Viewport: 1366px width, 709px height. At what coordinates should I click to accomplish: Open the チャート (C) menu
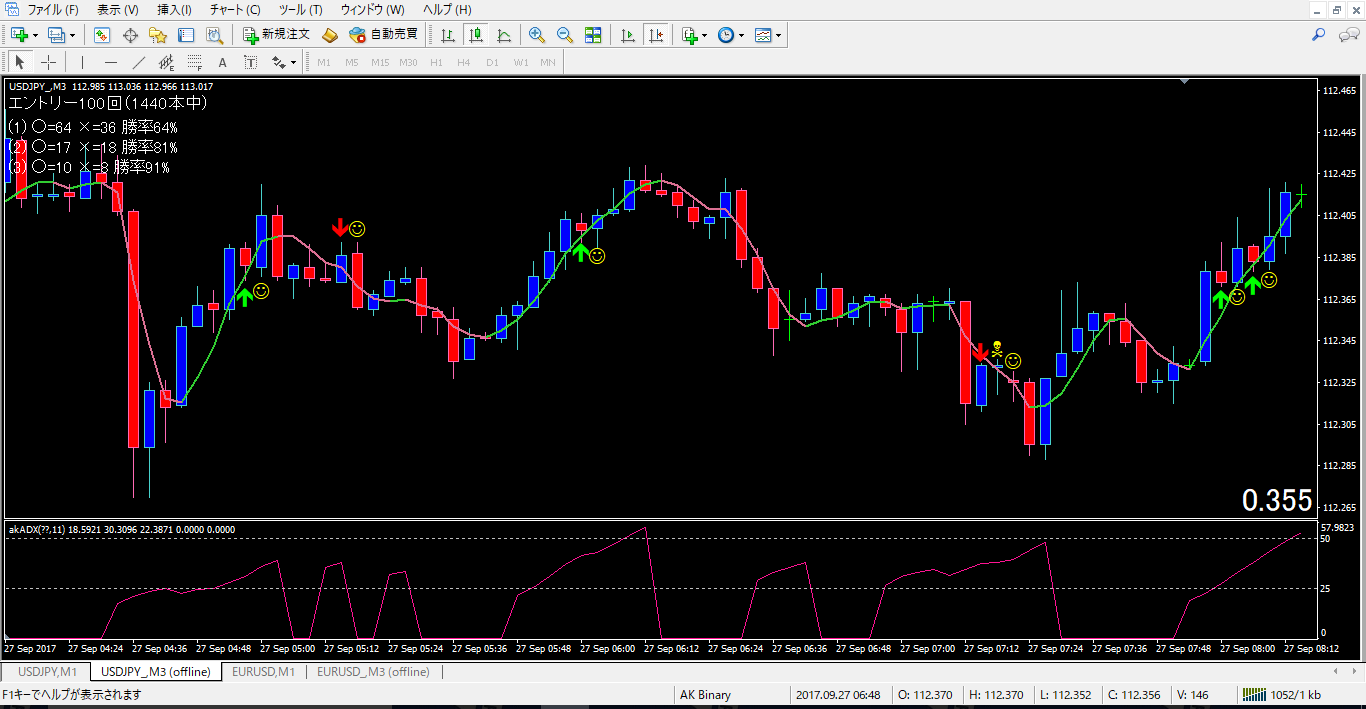(235, 9)
